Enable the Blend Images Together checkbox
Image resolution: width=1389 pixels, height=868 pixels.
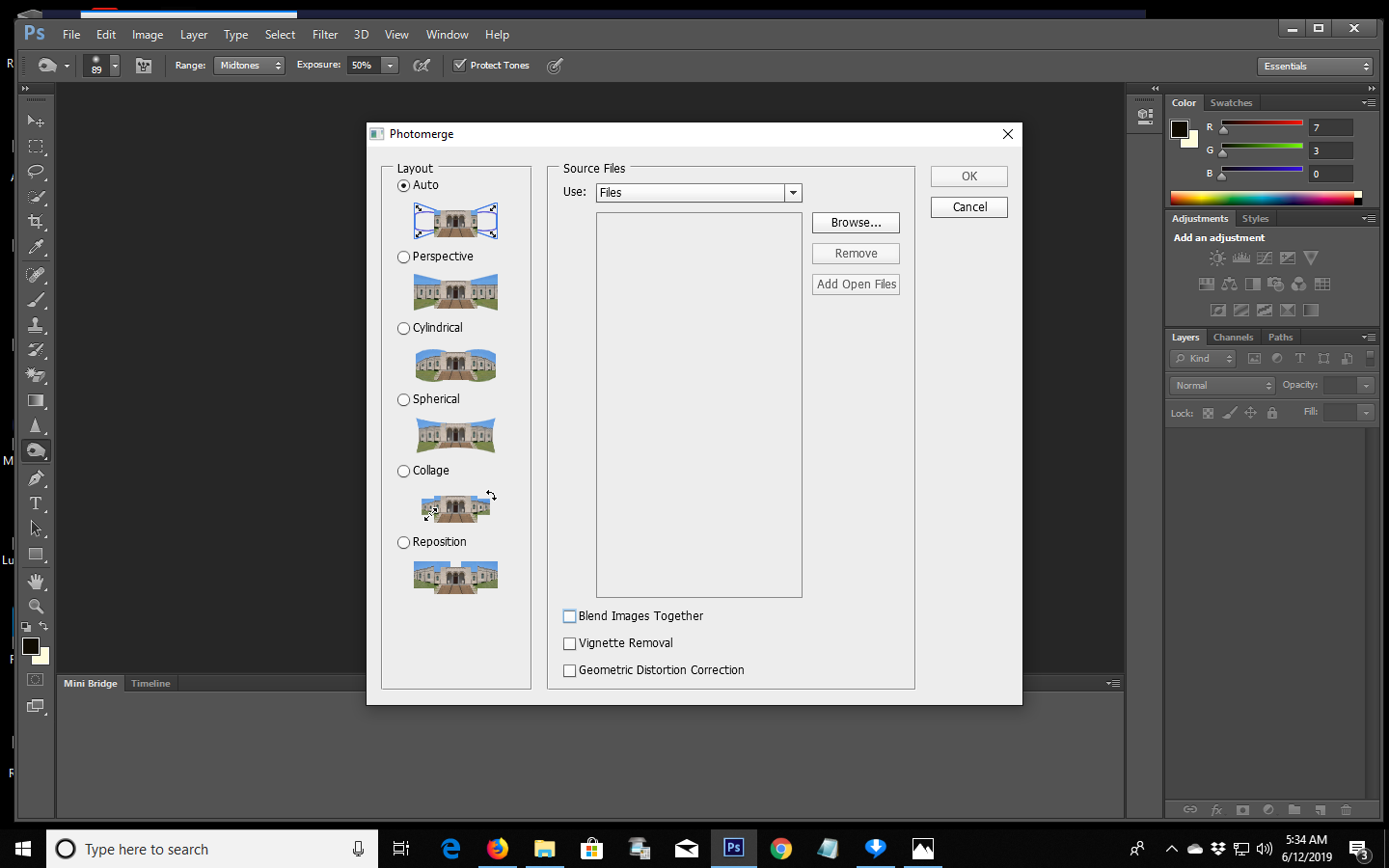coord(569,615)
